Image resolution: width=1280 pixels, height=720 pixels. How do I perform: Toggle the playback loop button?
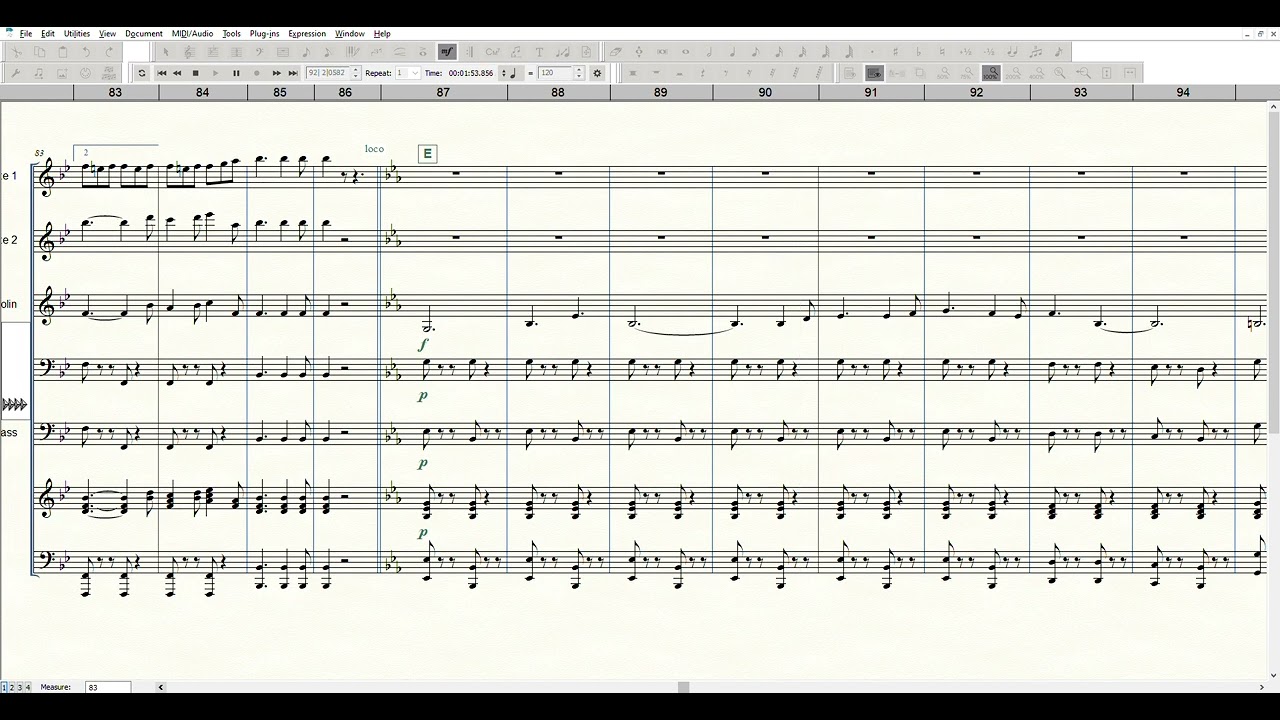(142, 73)
